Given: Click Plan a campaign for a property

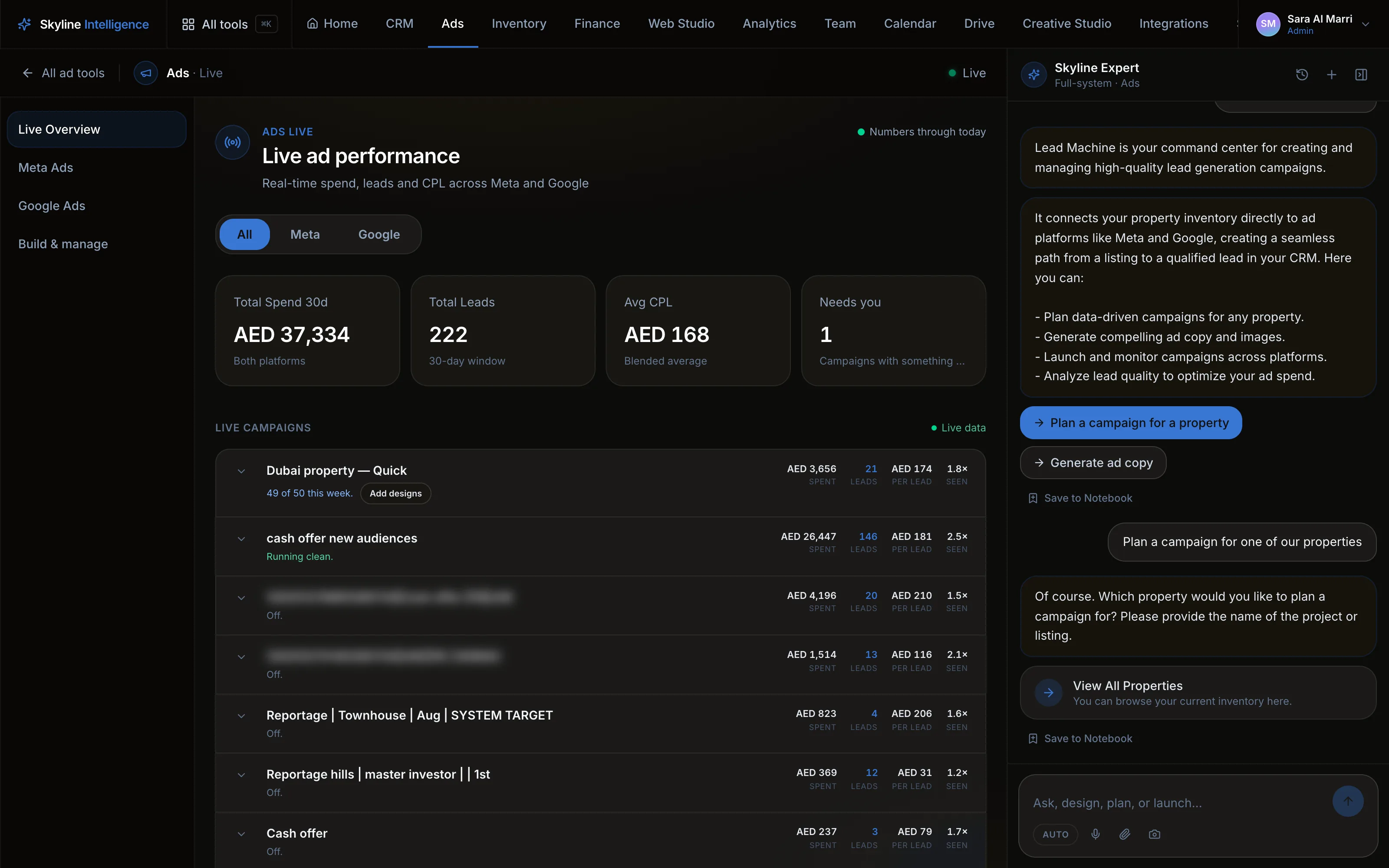Looking at the screenshot, I should (1131, 423).
